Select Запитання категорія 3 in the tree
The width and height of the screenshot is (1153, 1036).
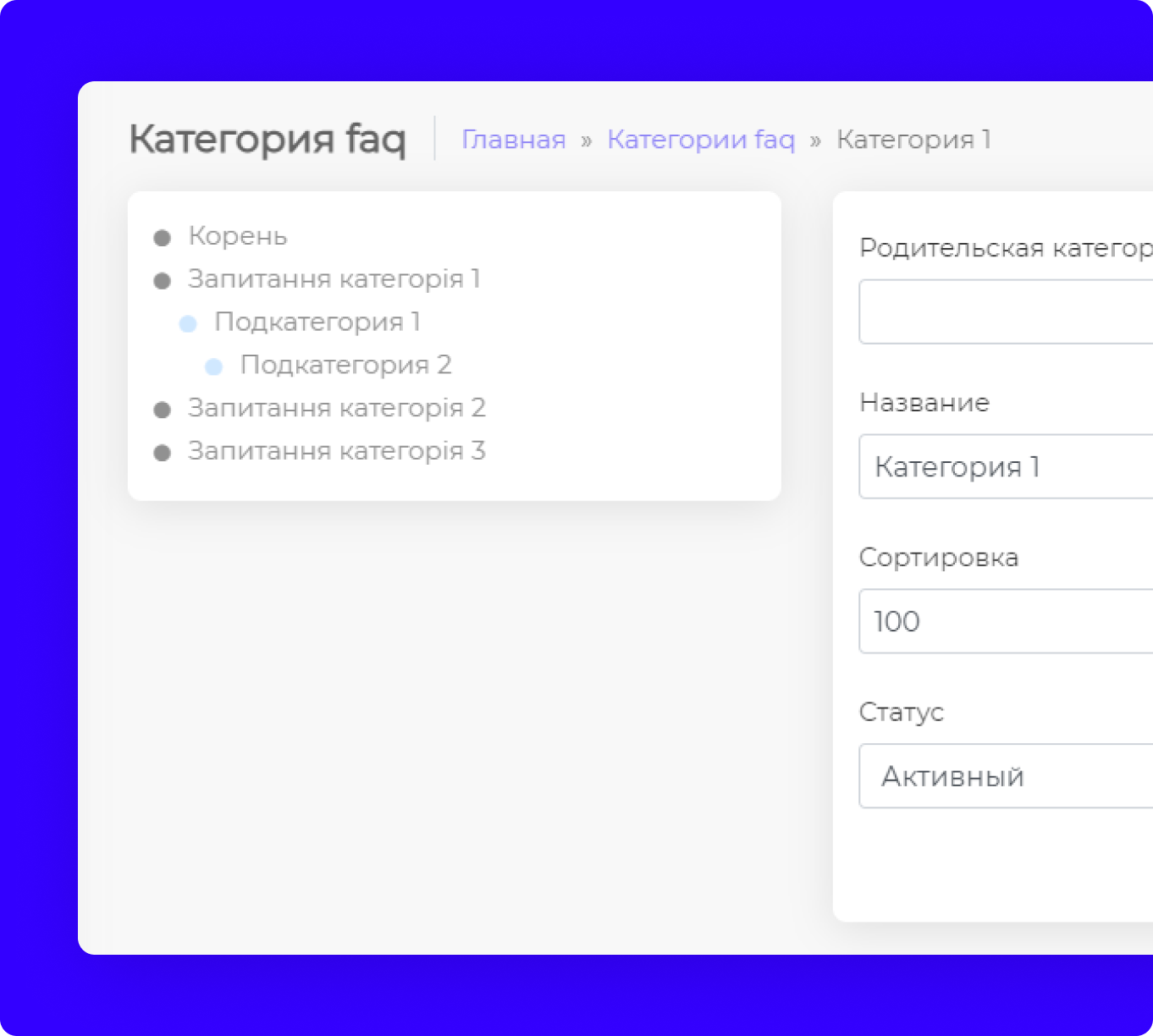point(336,451)
